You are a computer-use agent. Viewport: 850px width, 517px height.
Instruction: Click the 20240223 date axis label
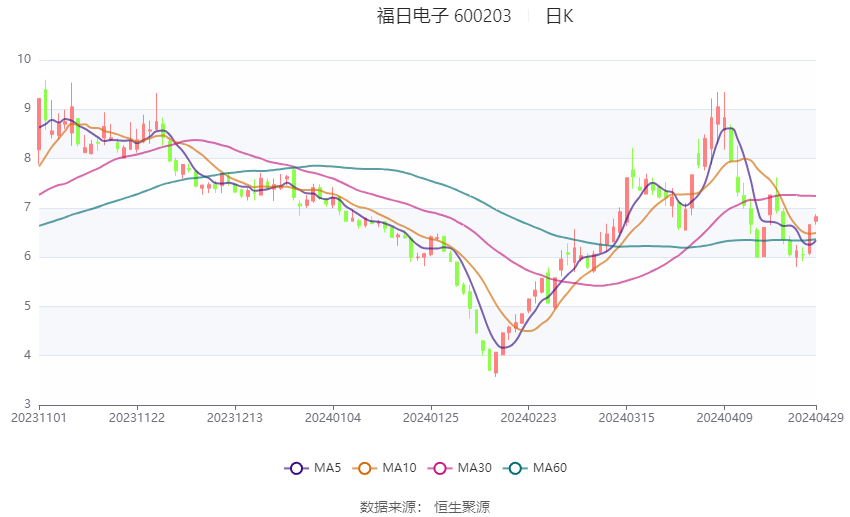click(x=528, y=417)
